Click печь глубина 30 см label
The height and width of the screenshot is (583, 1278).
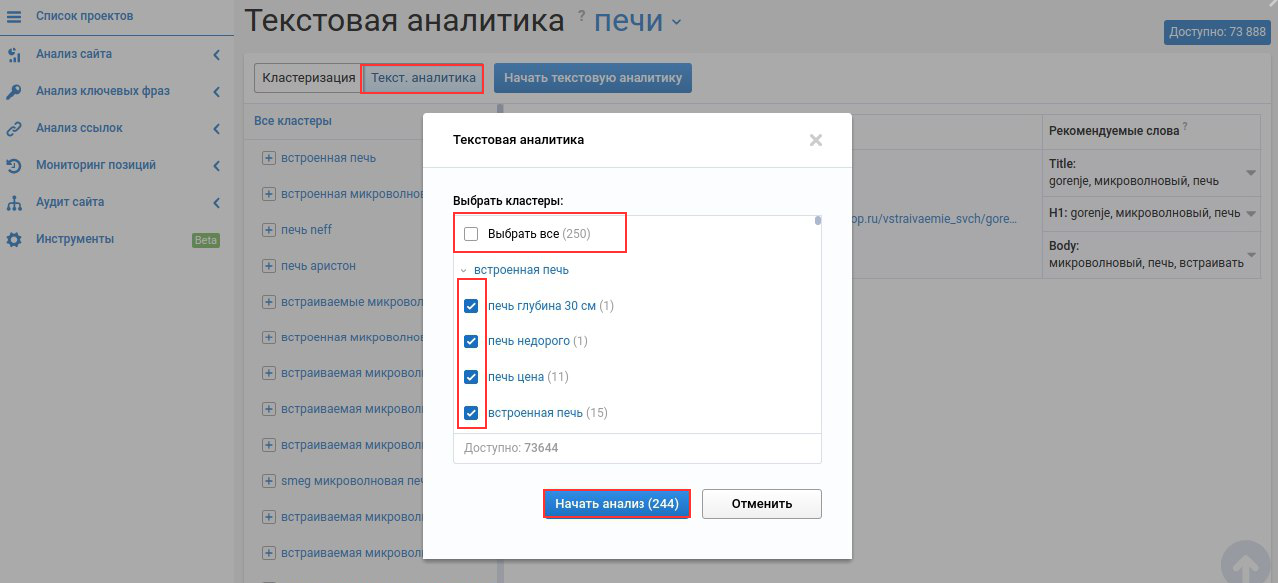click(x=542, y=306)
